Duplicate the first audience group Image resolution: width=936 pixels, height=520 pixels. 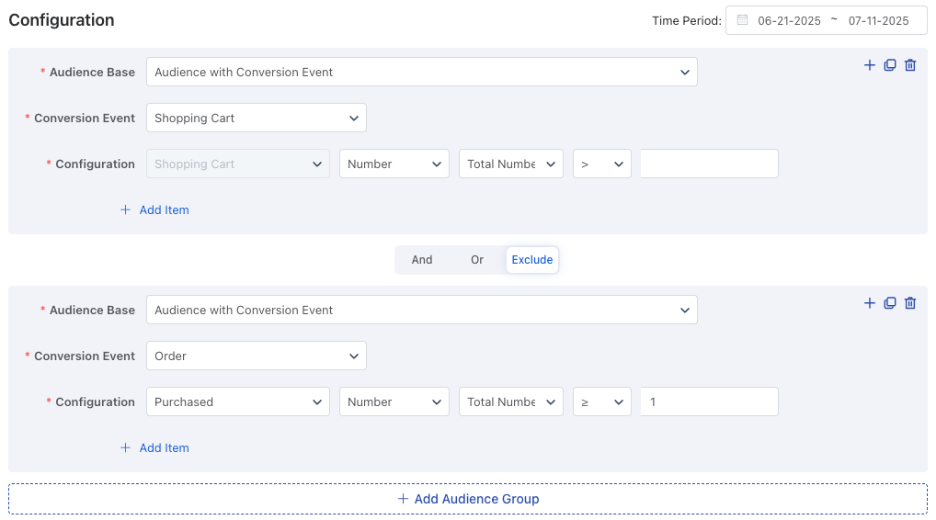coord(889,65)
